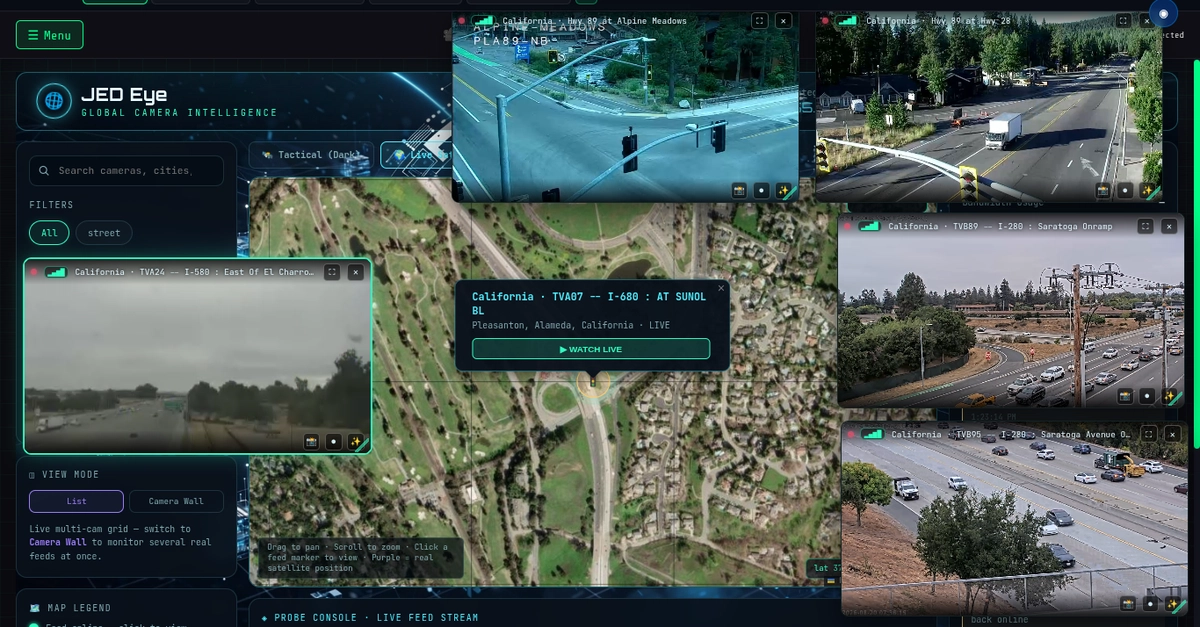Click the WATCH LIVE button
The image size is (1200, 627).
(x=591, y=349)
